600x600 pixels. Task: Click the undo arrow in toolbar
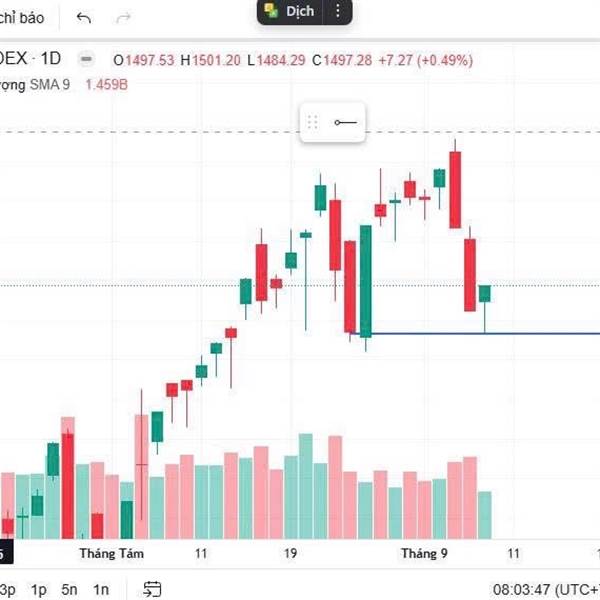[84, 18]
